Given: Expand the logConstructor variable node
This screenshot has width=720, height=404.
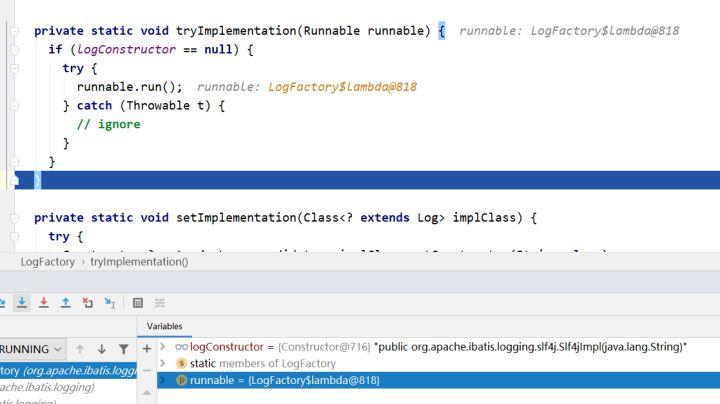Looking at the screenshot, I should (163, 346).
